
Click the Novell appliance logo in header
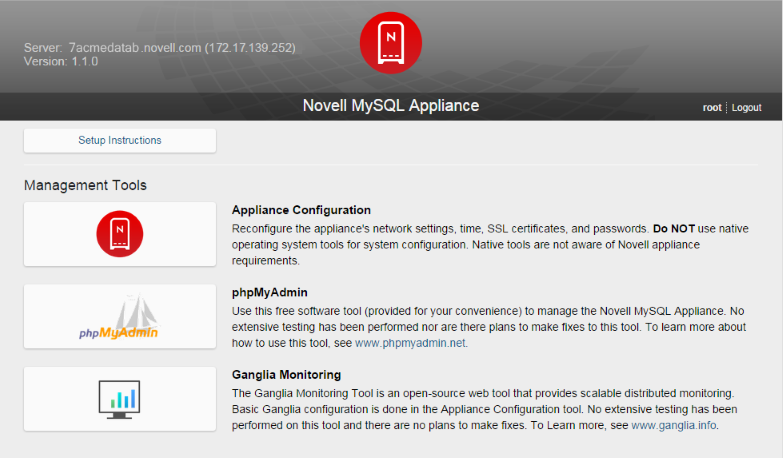tap(391, 43)
